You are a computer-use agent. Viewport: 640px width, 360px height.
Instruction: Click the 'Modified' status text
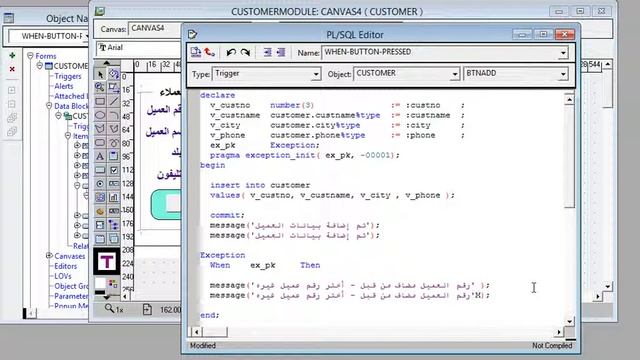point(203,346)
